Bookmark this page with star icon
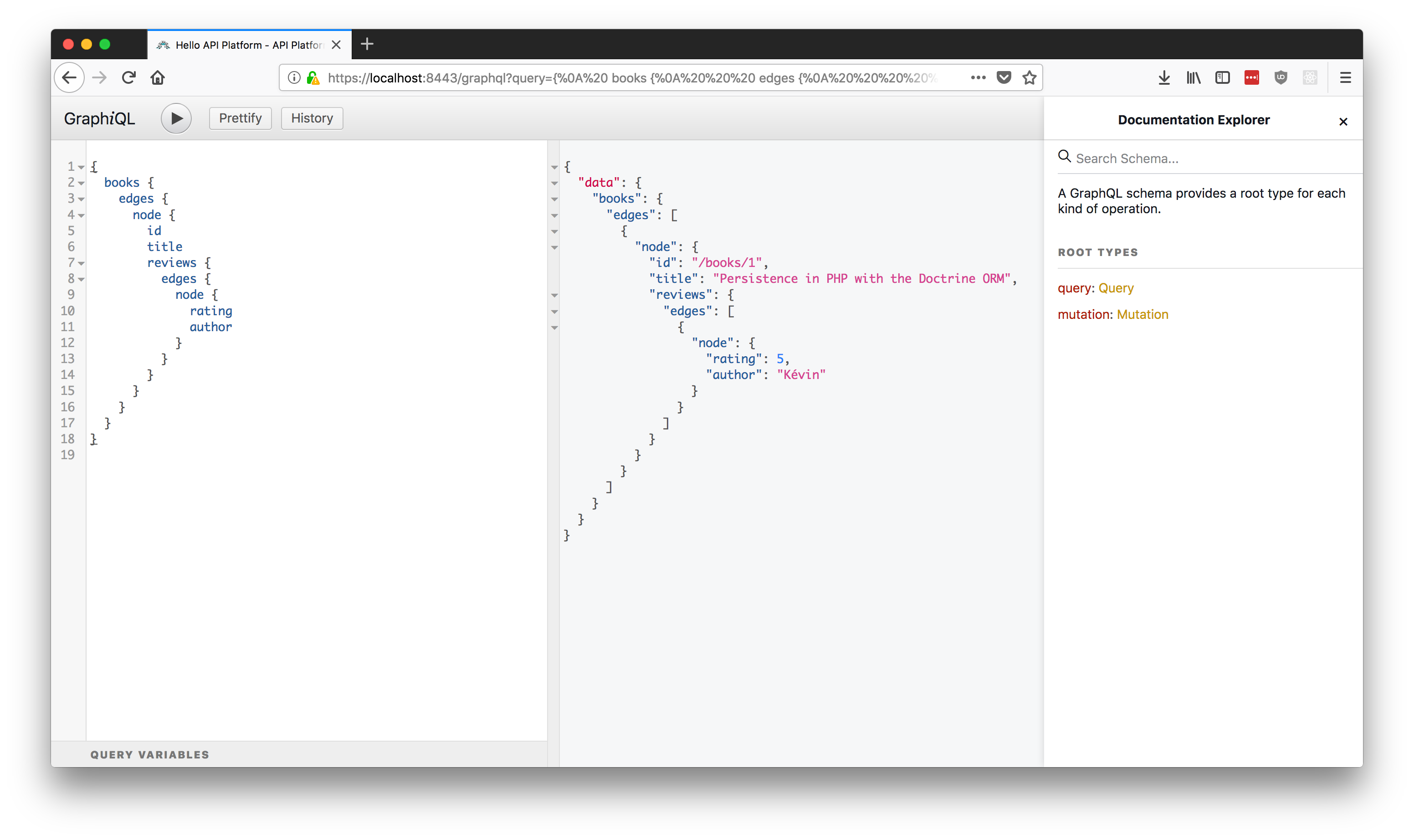This screenshot has width=1414, height=840. tap(1029, 77)
